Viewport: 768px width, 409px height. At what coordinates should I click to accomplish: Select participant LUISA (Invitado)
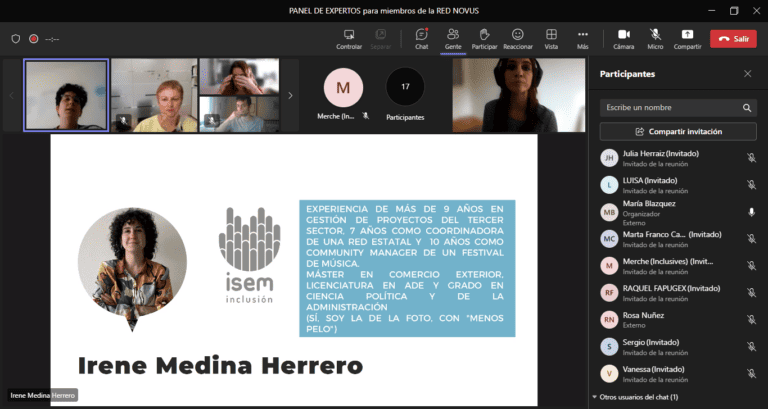pos(678,185)
